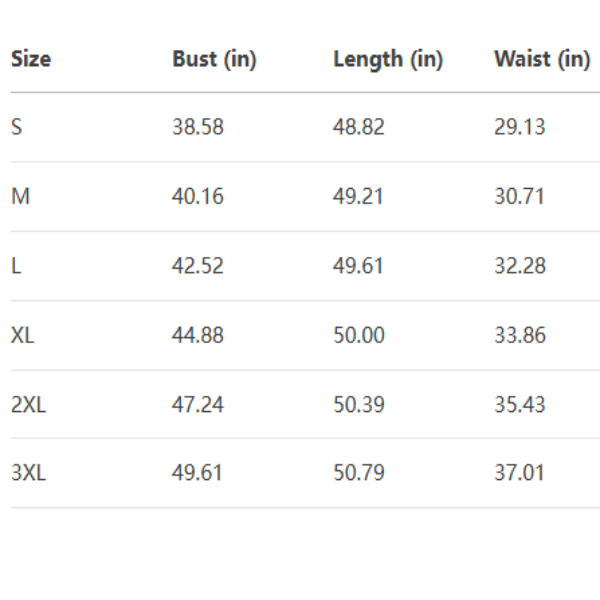
Task: Click the Size column header
Action: click(31, 59)
